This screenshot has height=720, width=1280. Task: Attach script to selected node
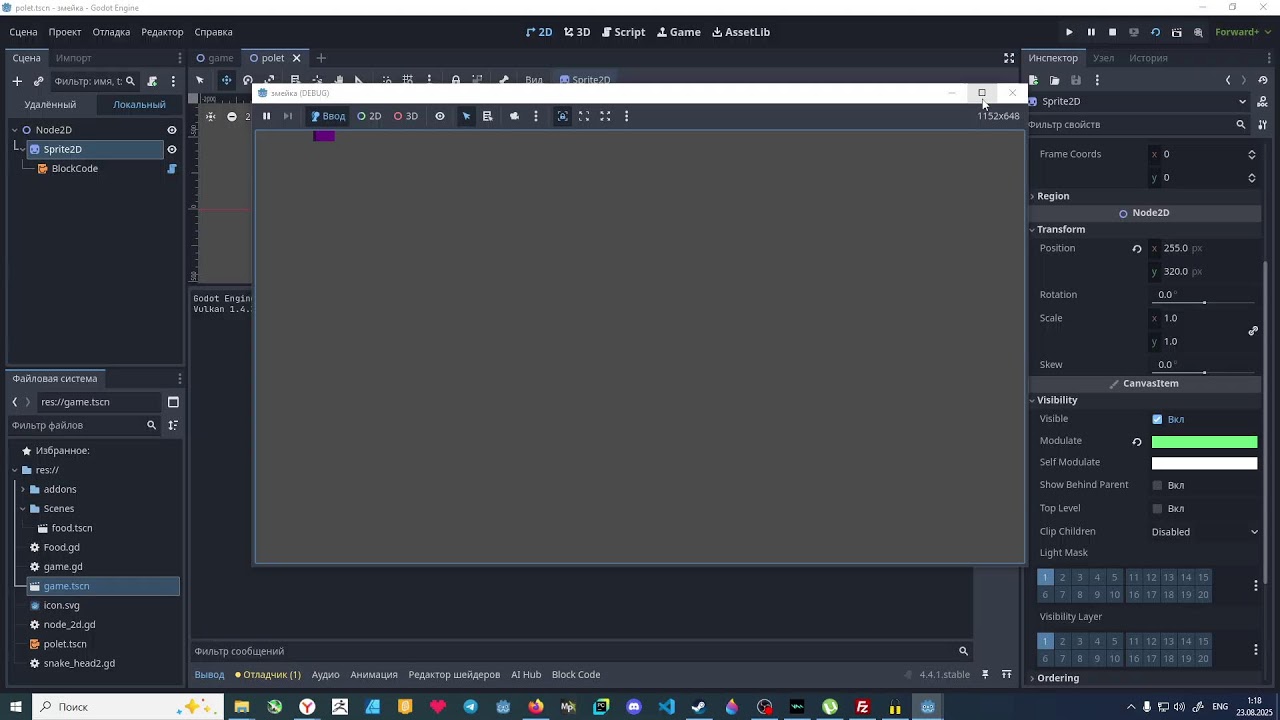point(152,81)
